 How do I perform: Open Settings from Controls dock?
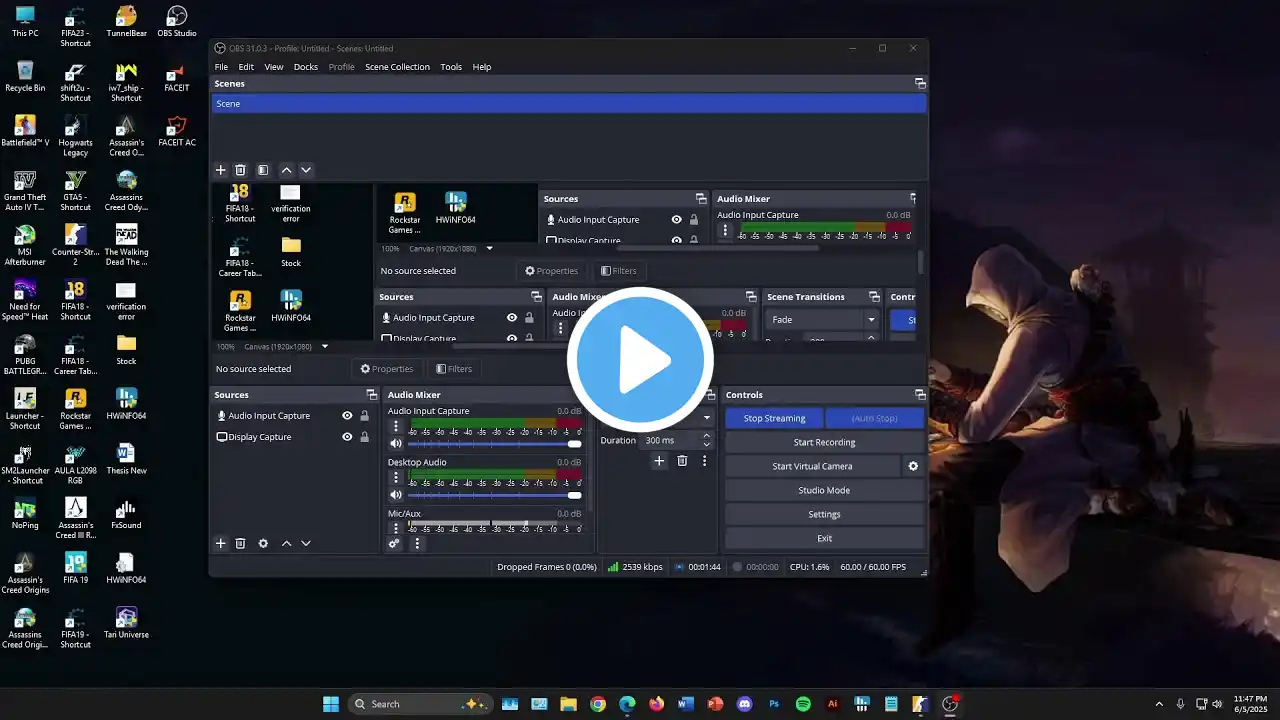[824, 514]
